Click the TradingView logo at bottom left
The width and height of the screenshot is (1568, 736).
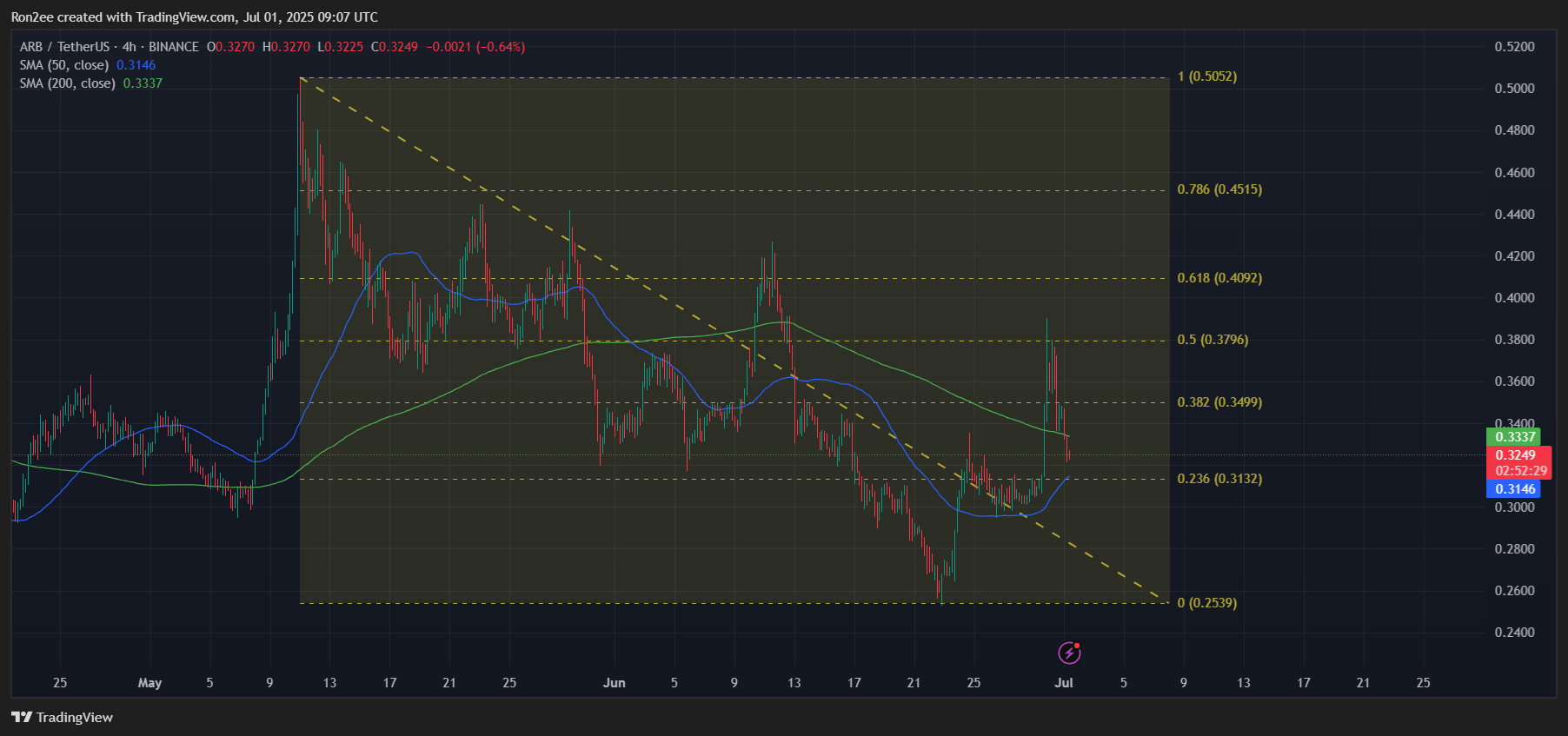pyautogui.click(x=62, y=717)
